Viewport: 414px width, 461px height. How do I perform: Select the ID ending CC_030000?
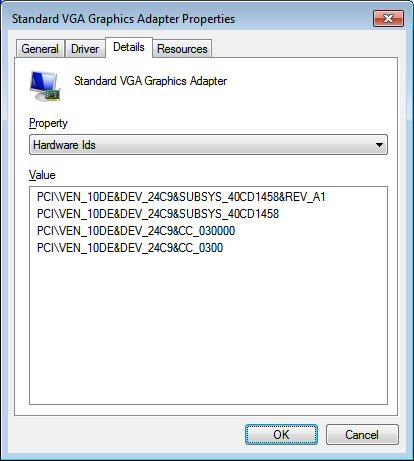[136, 231]
